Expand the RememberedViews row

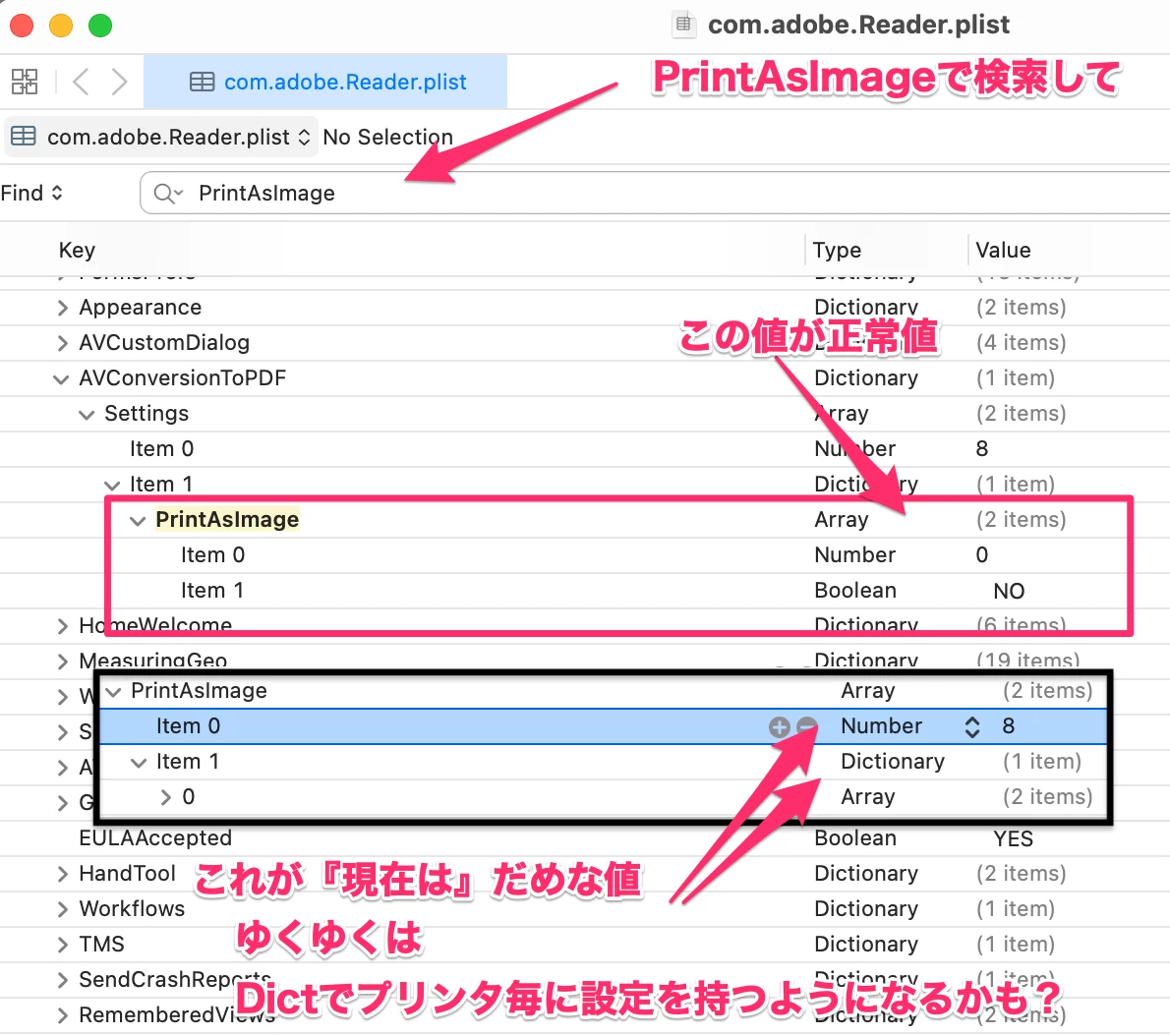(x=63, y=1016)
